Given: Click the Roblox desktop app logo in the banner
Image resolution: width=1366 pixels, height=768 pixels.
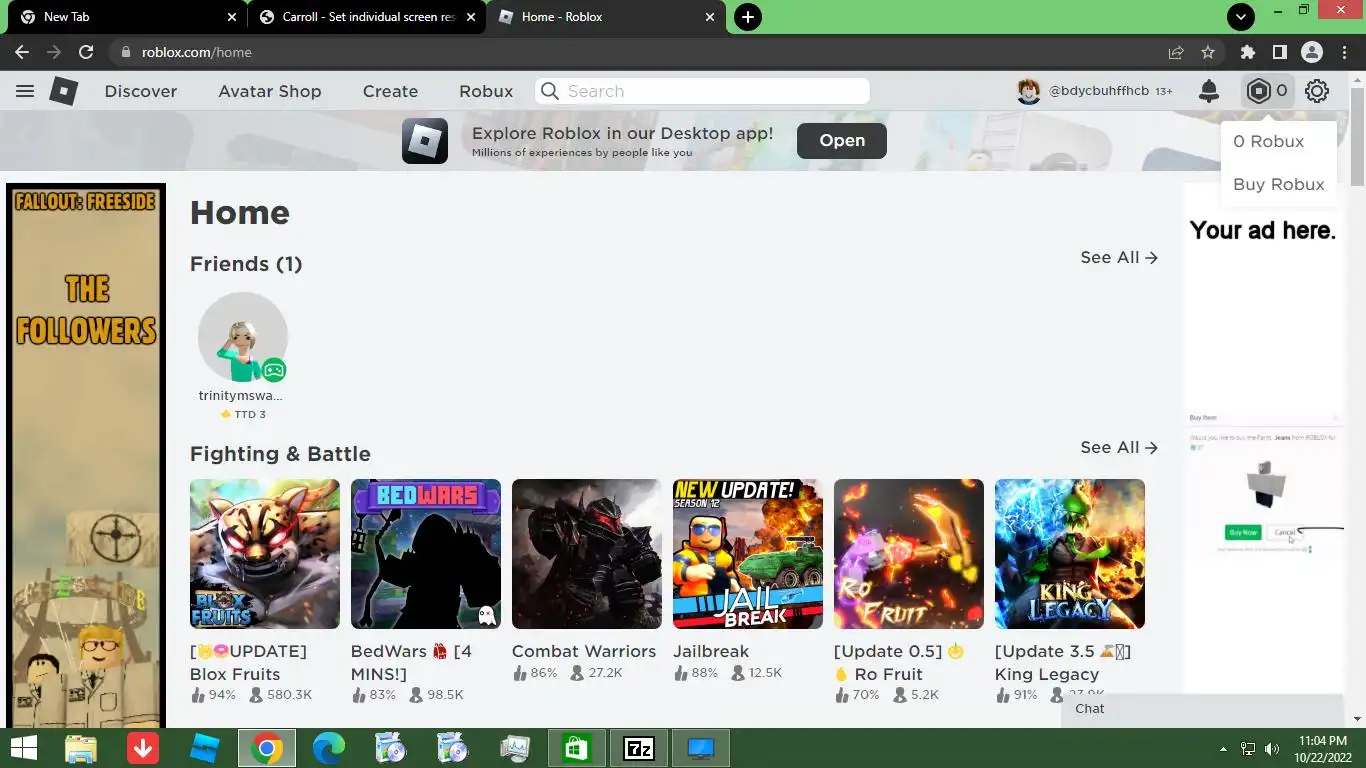Looking at the screenshot, I should point(425,141).
